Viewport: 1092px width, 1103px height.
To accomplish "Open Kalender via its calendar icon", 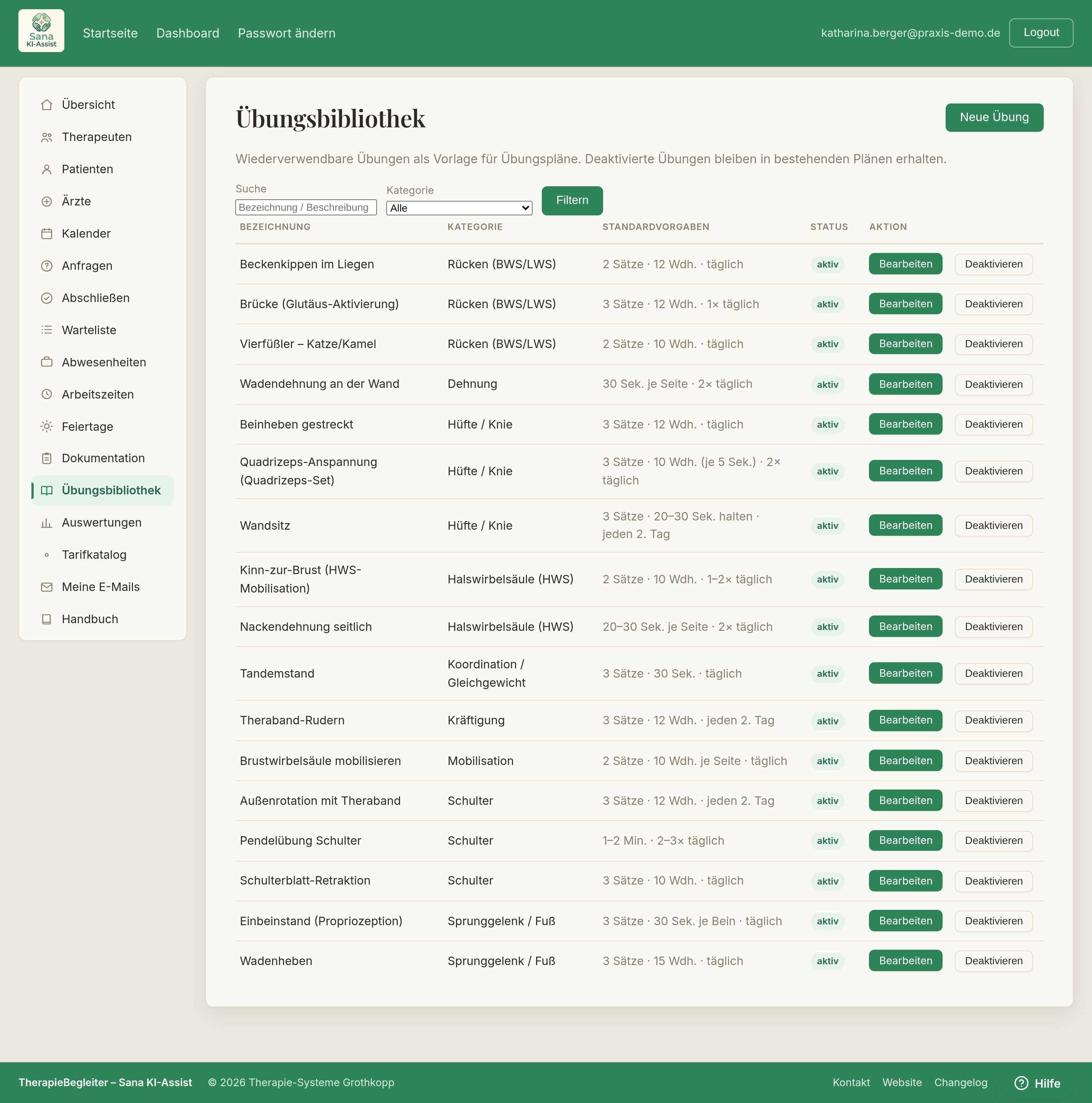I will pyautogui.click(x=47, y=233).
